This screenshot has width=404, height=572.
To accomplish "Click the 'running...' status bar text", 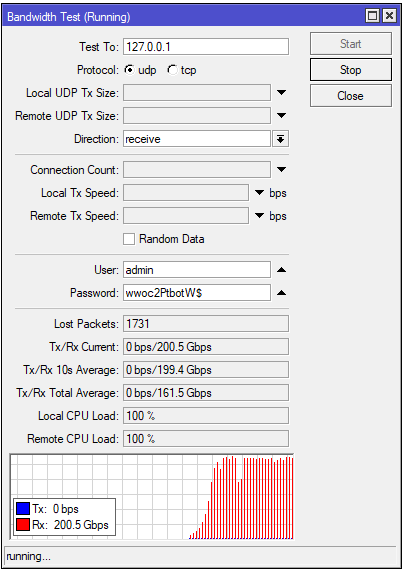I will [28, 556].
